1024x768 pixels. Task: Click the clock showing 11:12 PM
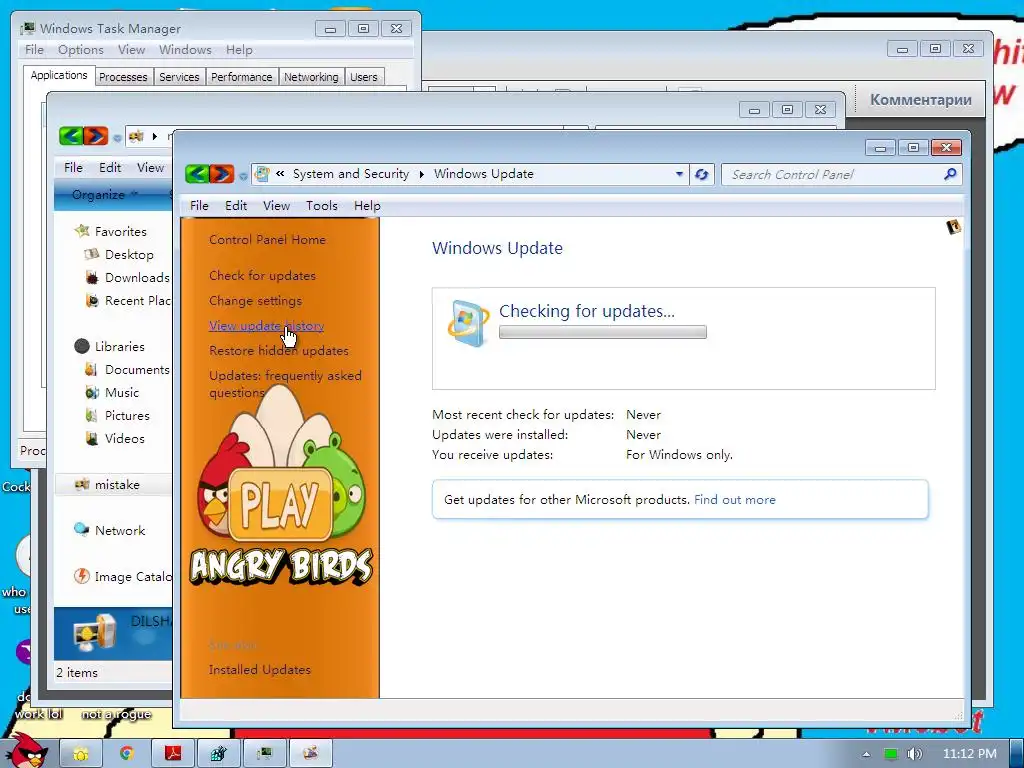tap(969, 754)
